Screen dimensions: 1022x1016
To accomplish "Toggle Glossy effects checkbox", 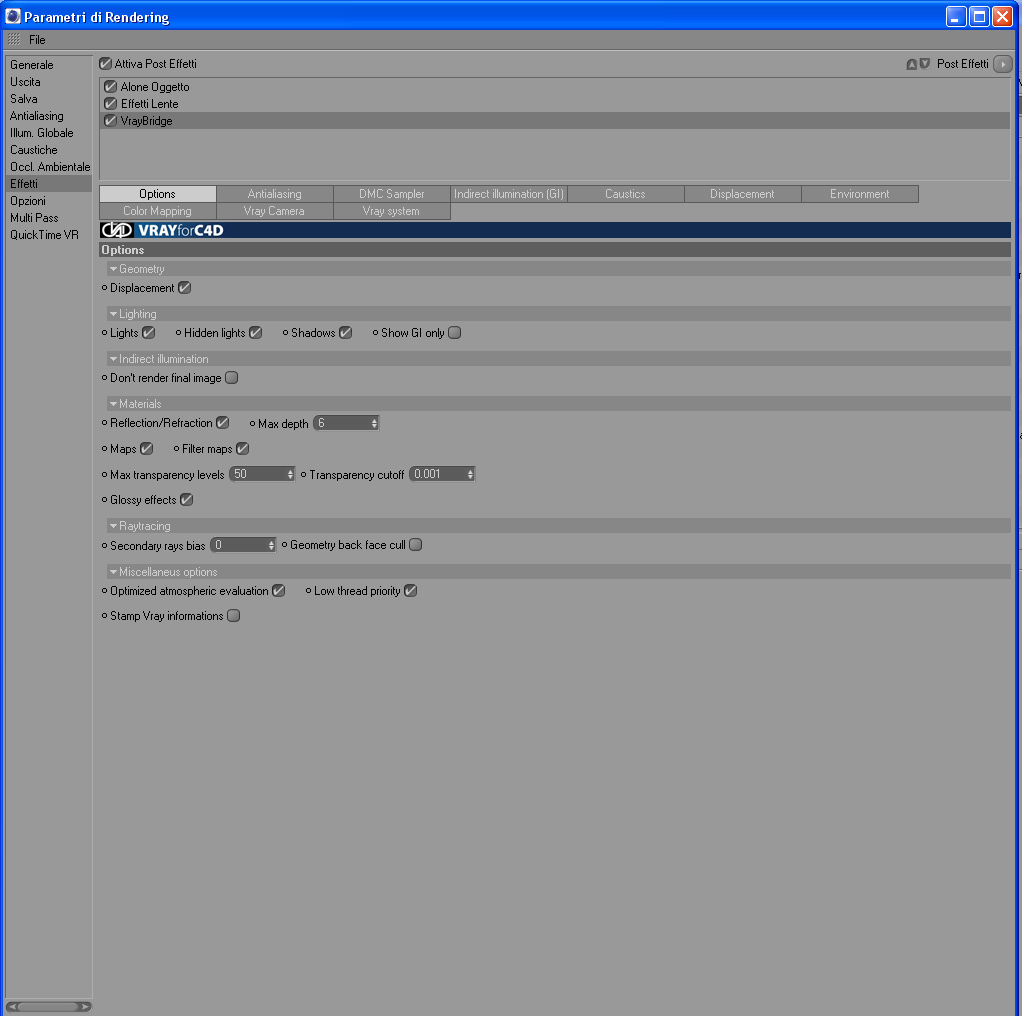I will coord(186,499).
